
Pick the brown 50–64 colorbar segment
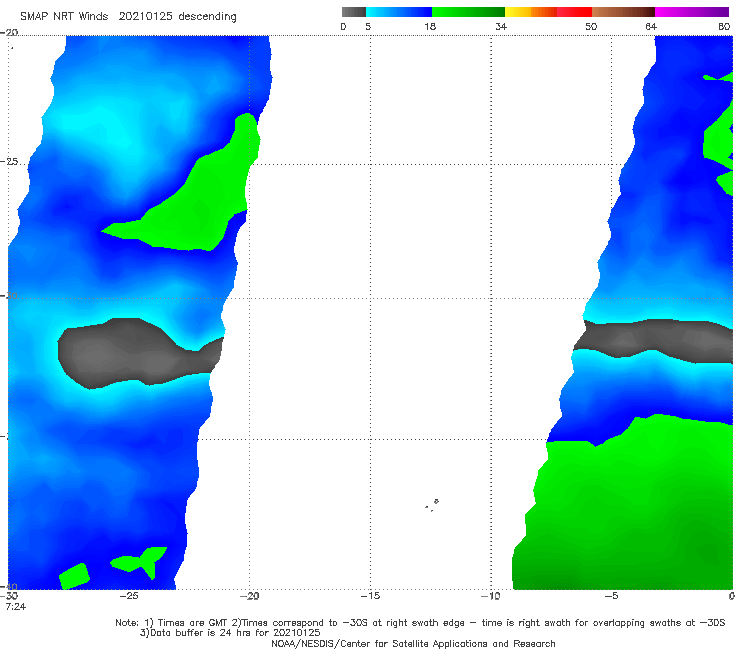click(623, 12)
